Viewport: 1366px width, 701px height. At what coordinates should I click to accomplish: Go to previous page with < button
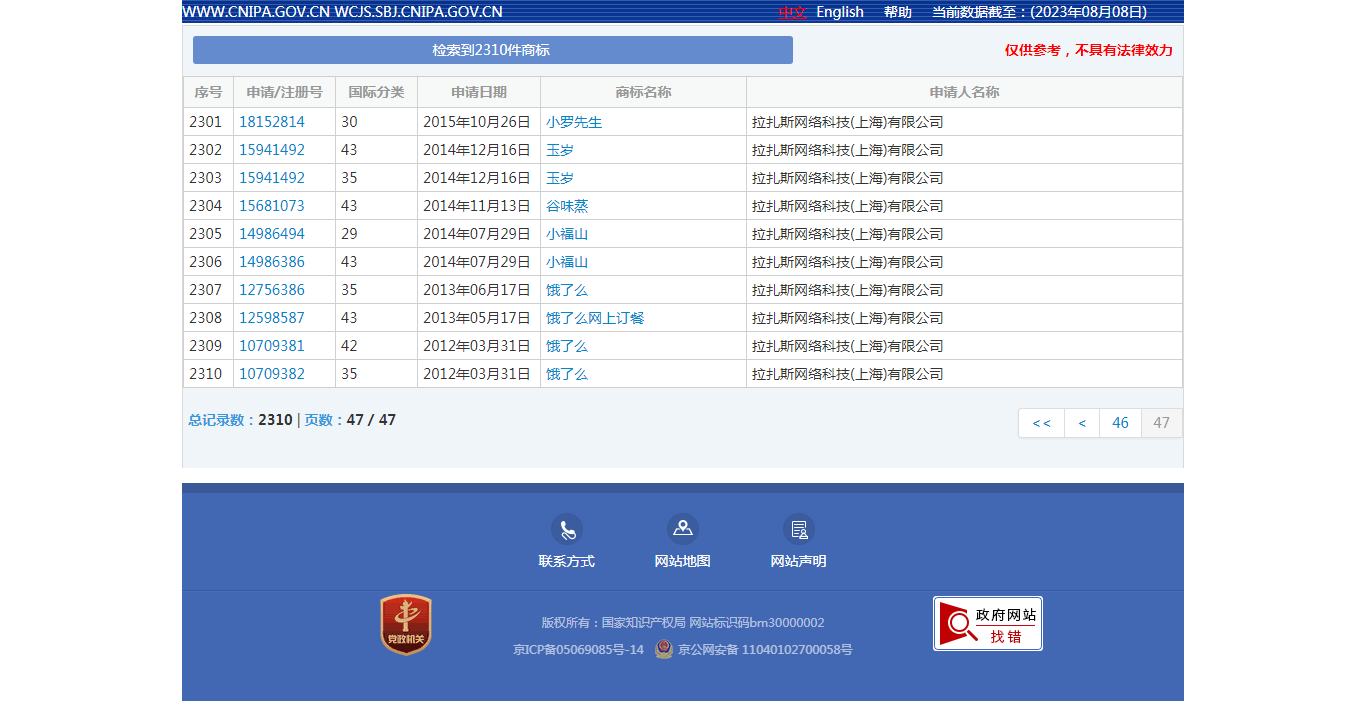pos(1082,423)
